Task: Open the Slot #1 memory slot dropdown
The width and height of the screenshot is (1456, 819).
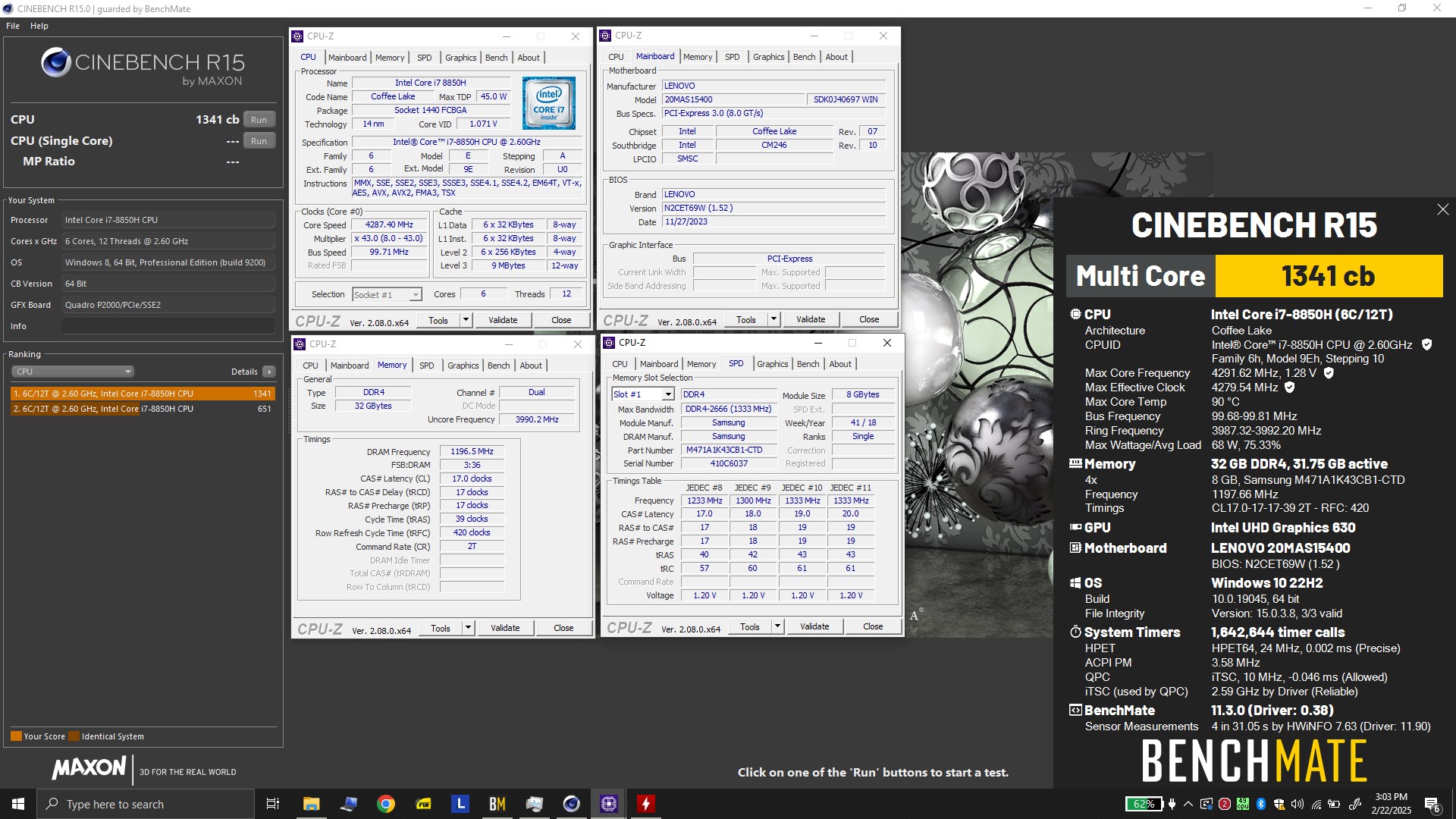Action: (x=642, y=394)
